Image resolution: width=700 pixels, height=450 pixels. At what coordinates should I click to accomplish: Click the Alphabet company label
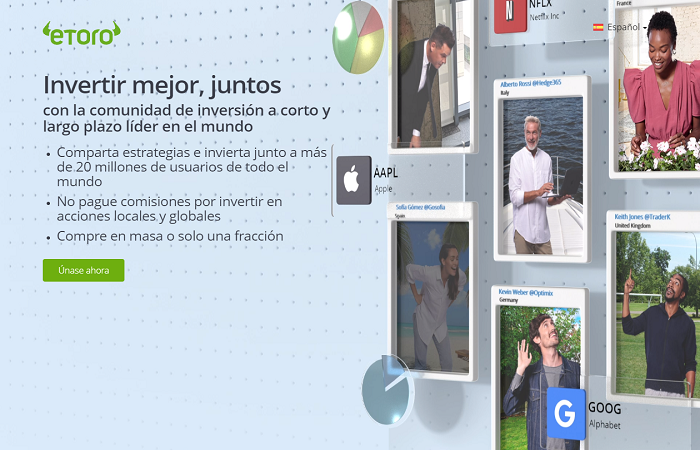(604, 424)
